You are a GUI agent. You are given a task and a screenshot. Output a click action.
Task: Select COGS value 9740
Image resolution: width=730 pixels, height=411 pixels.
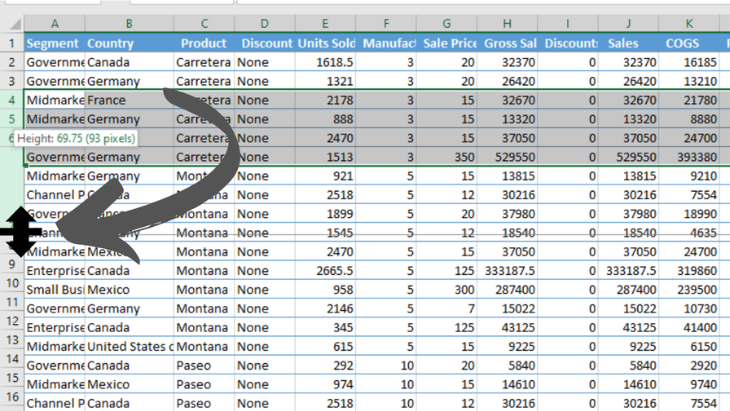[x=689, y=384]
